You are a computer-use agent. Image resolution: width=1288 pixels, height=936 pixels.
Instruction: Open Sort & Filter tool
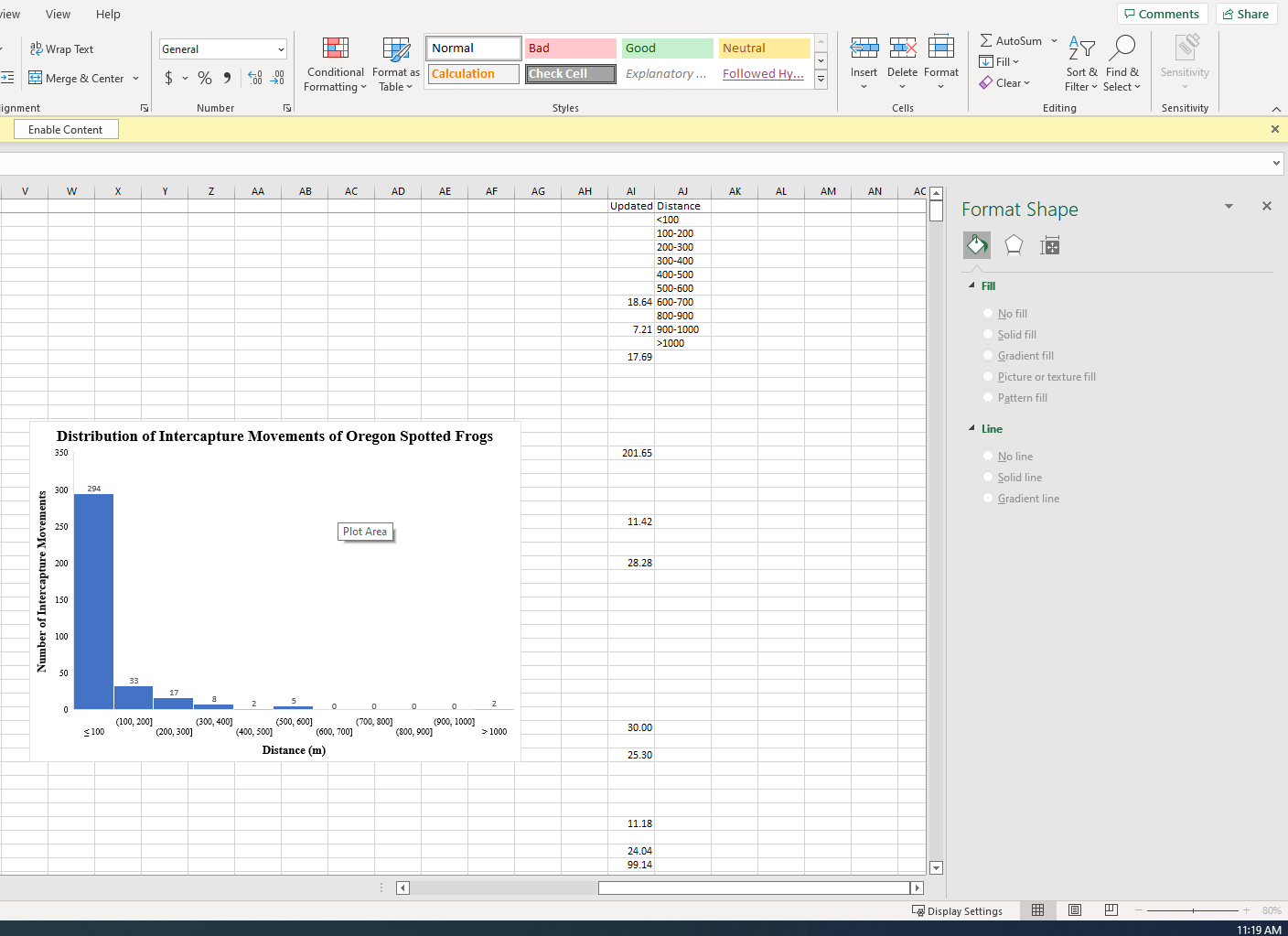click(1081, 65)
